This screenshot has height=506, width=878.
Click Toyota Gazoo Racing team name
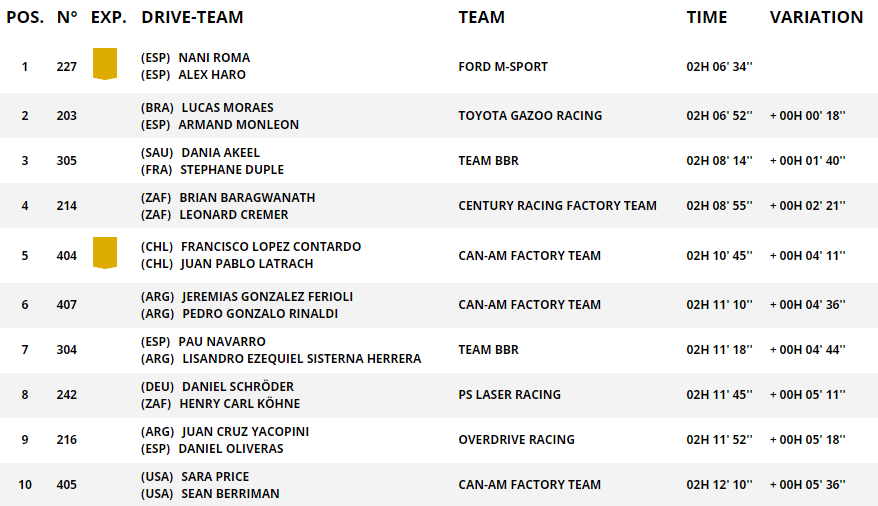(530, 116)
